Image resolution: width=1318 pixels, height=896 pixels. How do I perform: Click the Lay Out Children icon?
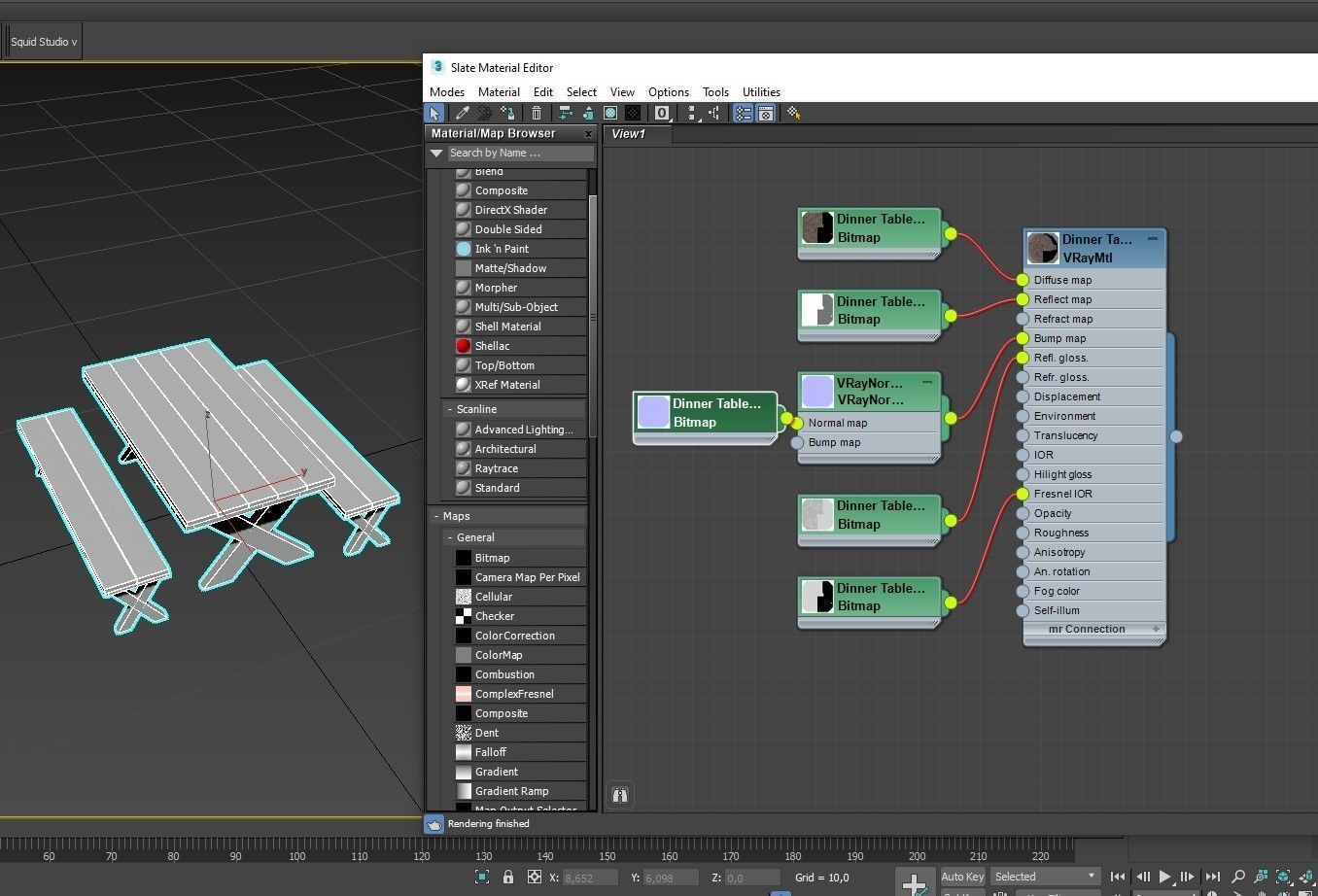point(714,114)
